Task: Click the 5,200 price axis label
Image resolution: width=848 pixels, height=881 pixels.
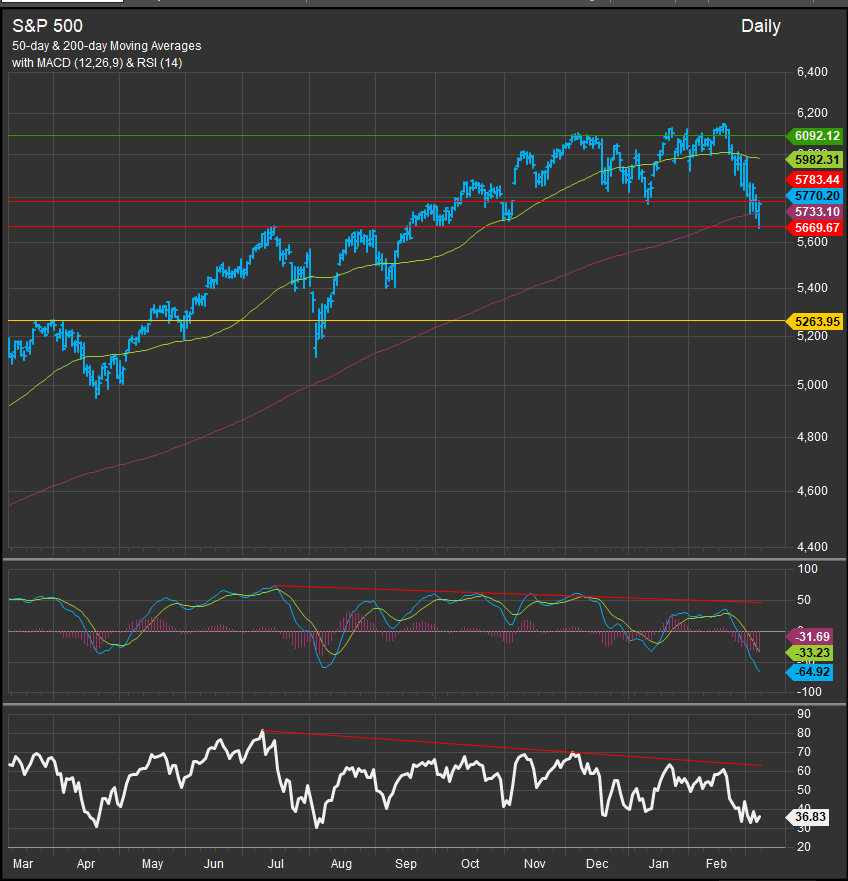Action: [x=812, y=336]
